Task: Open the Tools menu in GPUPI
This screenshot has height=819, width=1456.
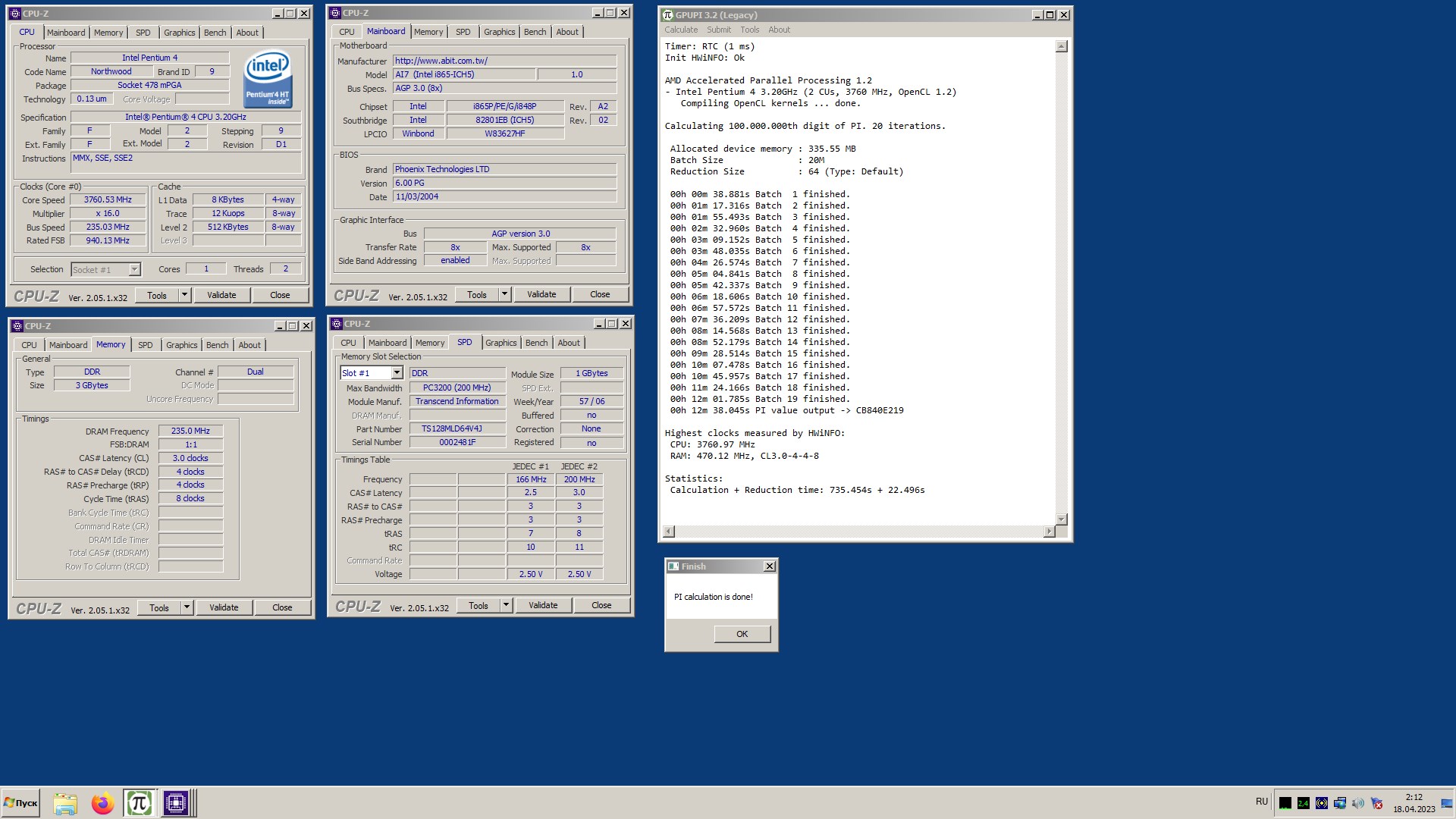Action: pyautogui.click(x=750, y=30)
